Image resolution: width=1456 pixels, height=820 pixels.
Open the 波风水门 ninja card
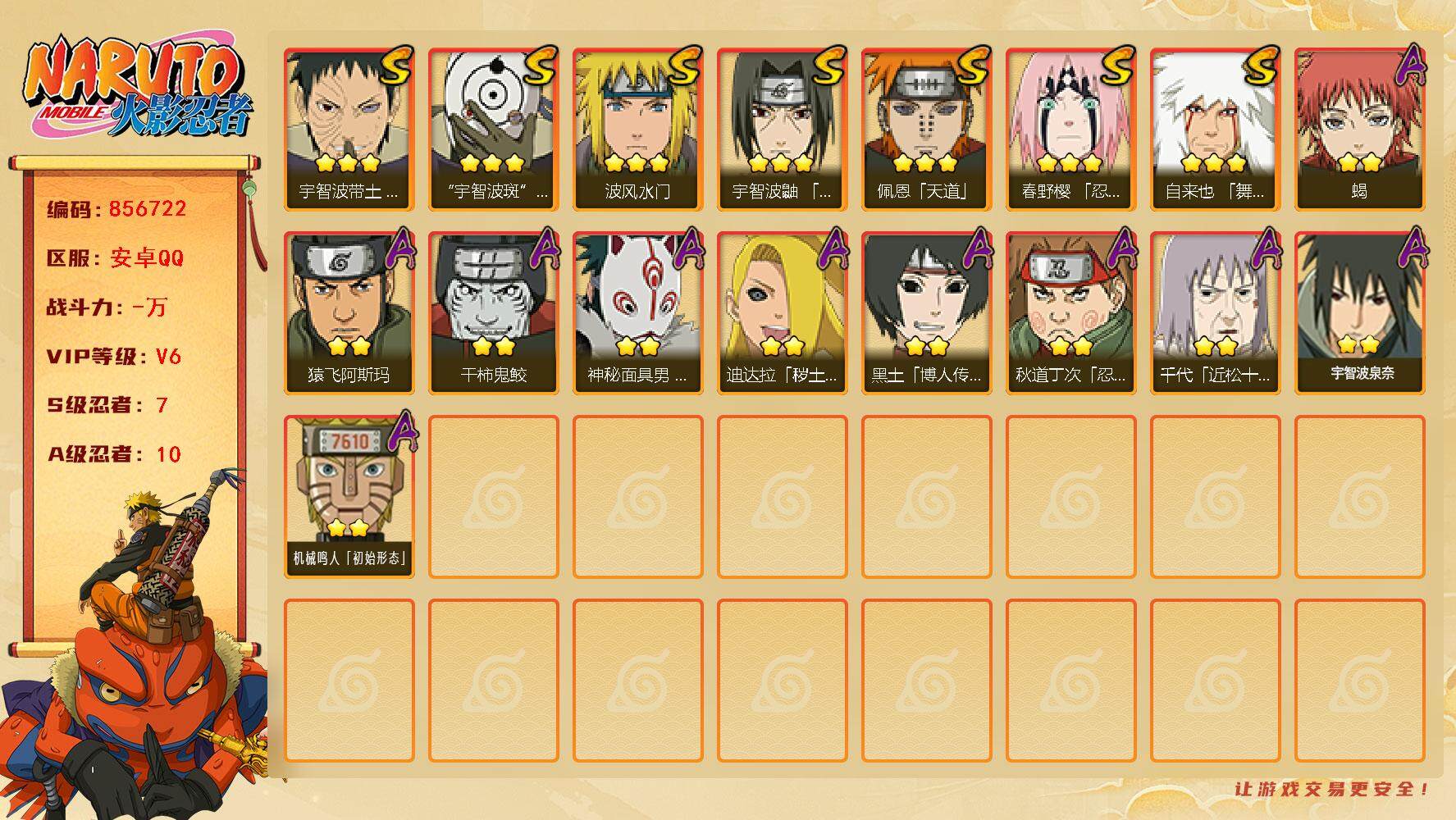pyautogui.click(x=637, y=130)
